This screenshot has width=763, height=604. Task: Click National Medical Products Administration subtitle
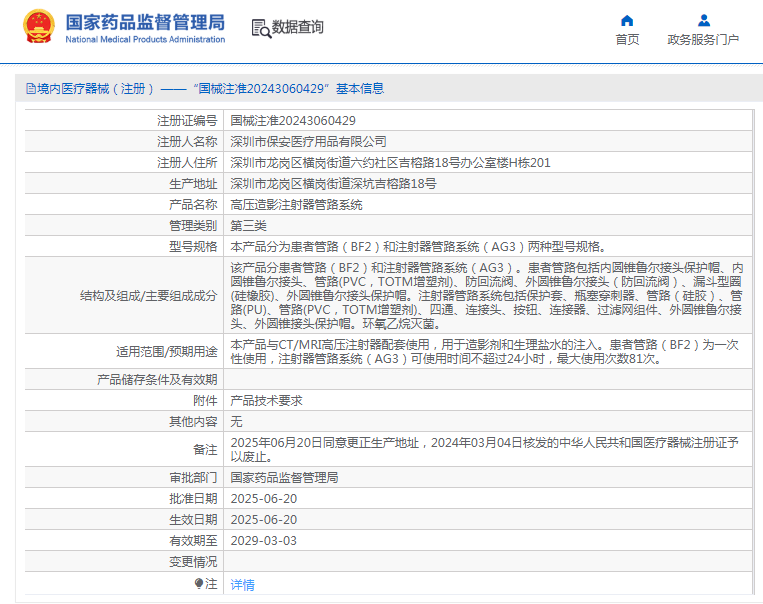[x=145, y=39]
